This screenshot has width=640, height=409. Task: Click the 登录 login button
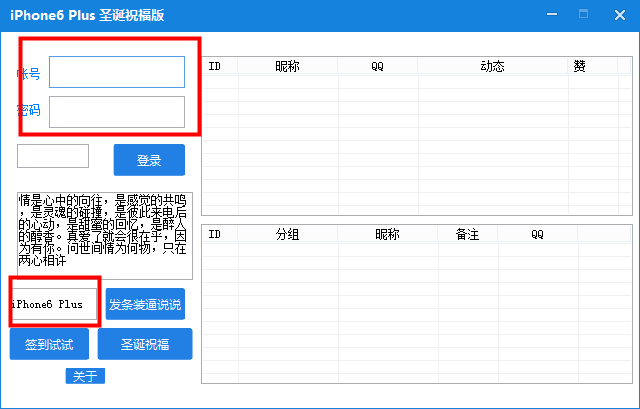[149, 160]
